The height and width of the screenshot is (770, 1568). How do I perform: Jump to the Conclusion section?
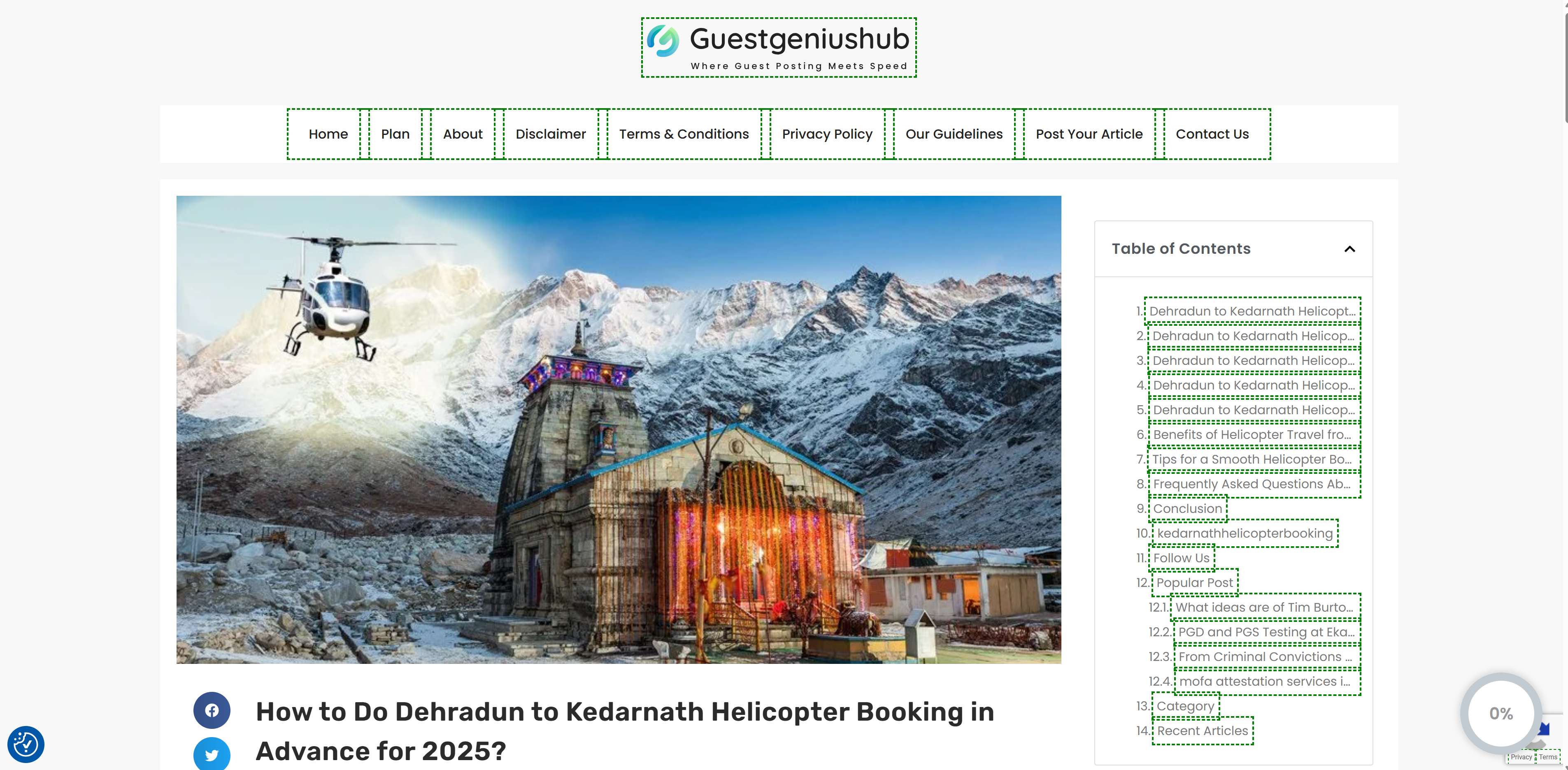[1187, 508]
